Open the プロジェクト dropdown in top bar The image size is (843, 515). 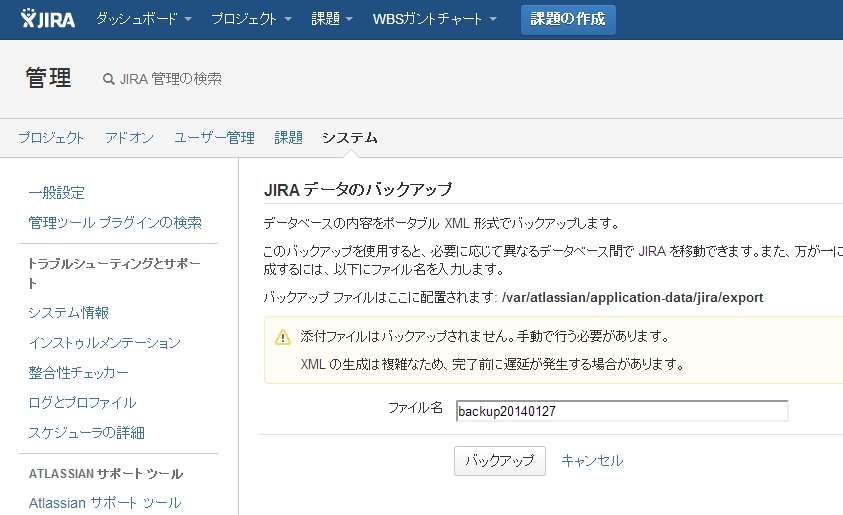point(251,19)
